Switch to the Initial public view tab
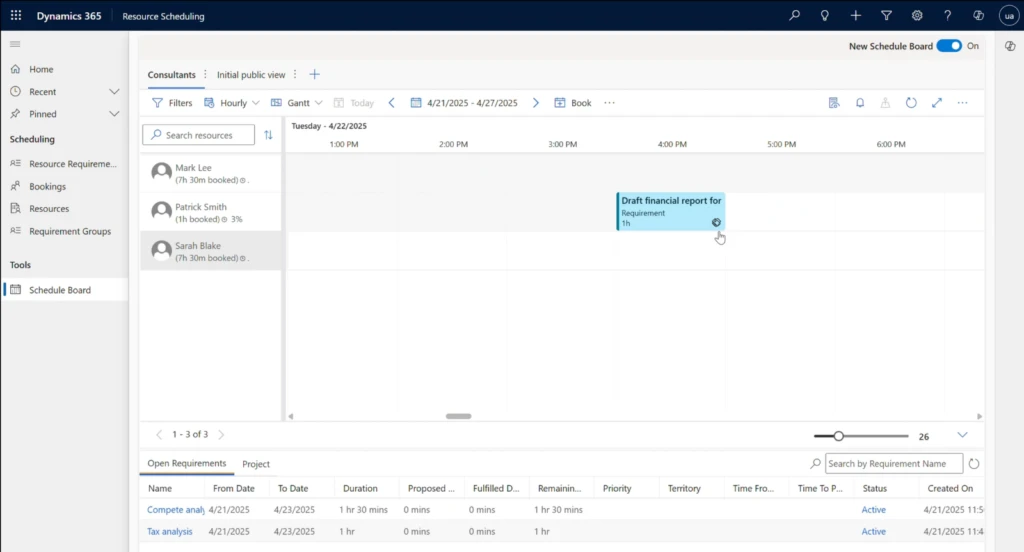Image resolution: width=1024 pixels, height=552 pixels. [x=251, y=75]
